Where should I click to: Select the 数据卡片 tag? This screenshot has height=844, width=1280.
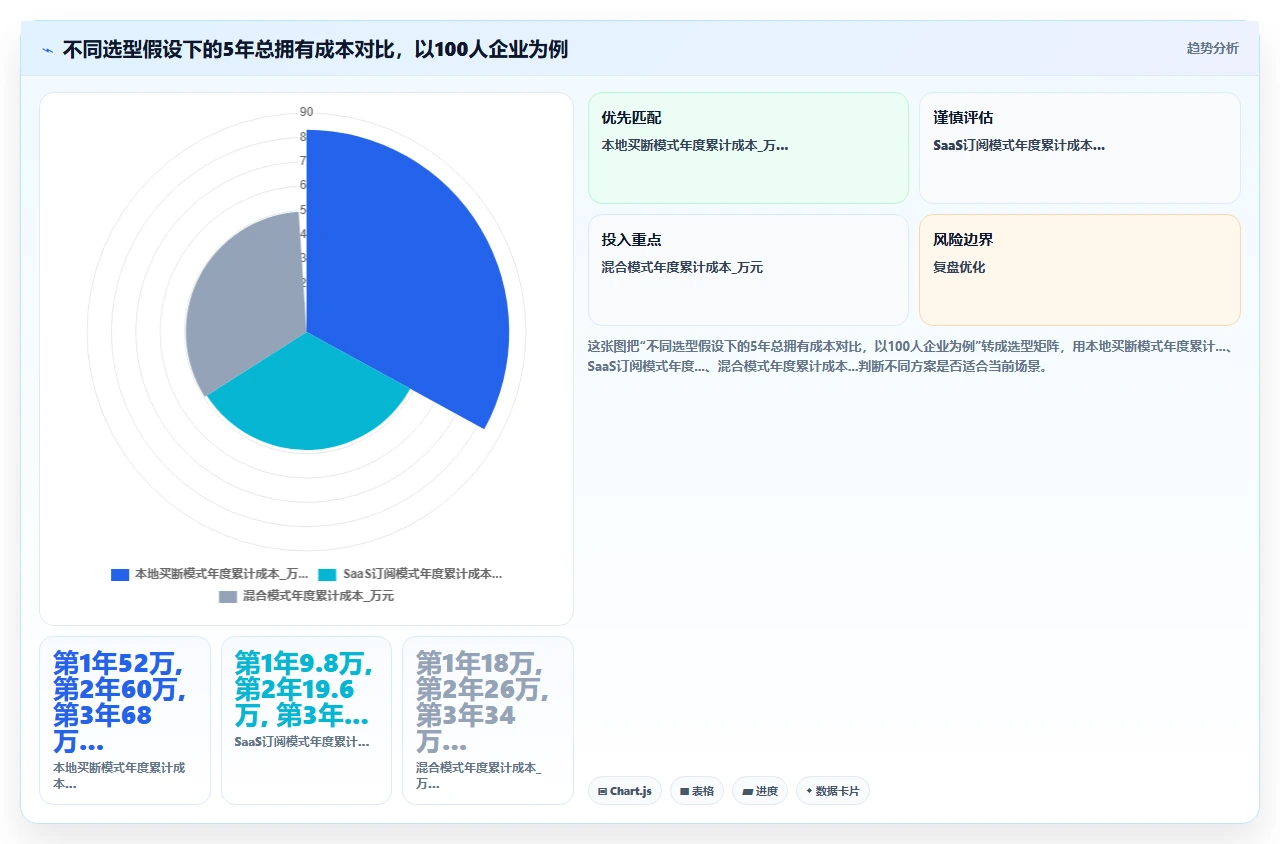coord(833,791)
